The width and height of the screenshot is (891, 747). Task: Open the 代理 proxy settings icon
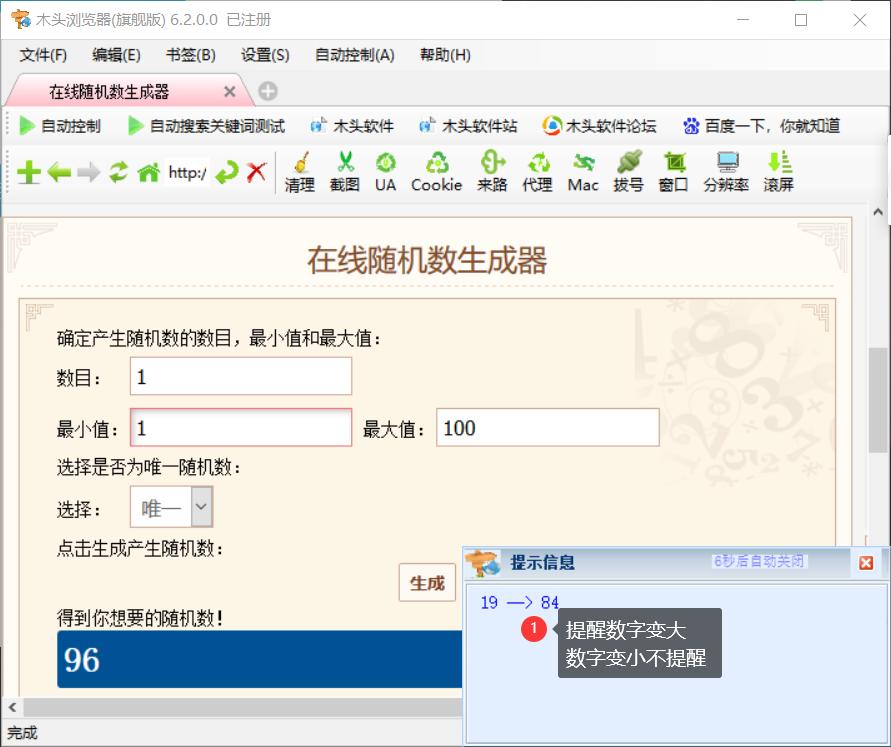(x=537, y=170)
